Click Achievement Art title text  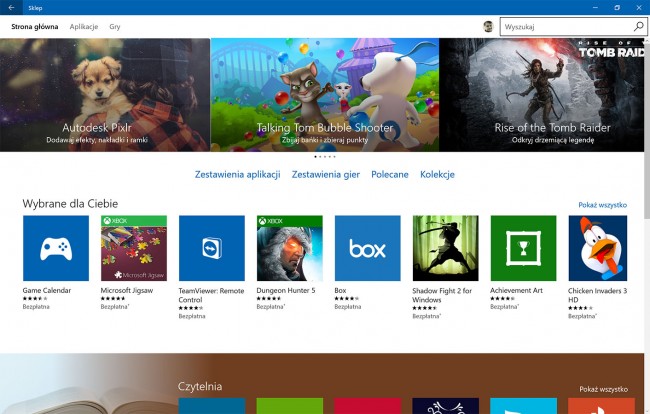[x=516, y=290]
